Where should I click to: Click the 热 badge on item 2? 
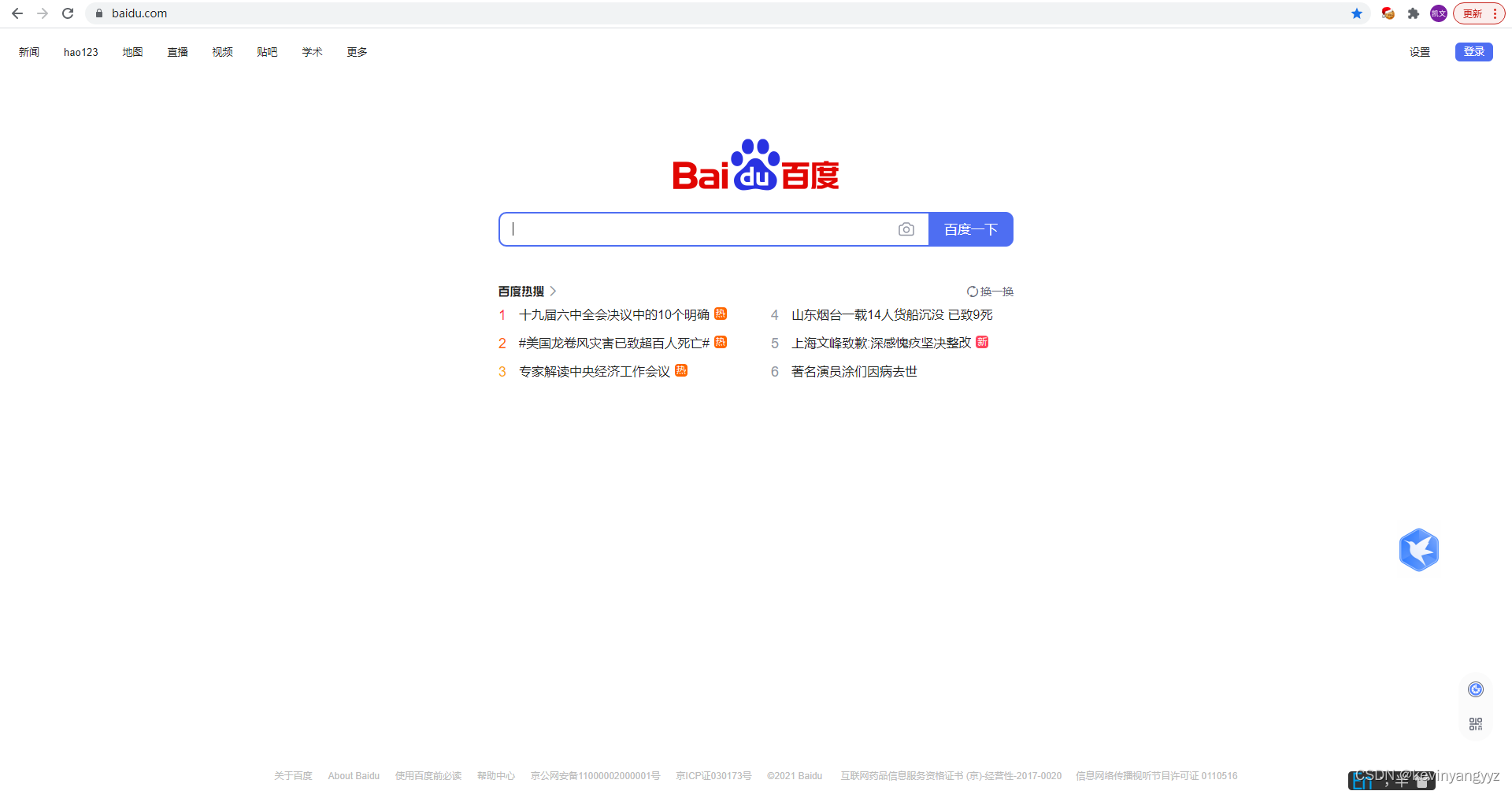pyautogui.click(x=721, y=342)
